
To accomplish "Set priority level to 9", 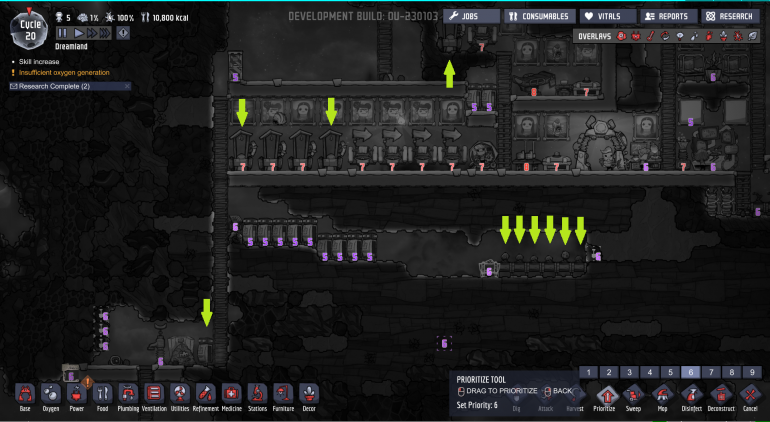I will tap(752, 372).
